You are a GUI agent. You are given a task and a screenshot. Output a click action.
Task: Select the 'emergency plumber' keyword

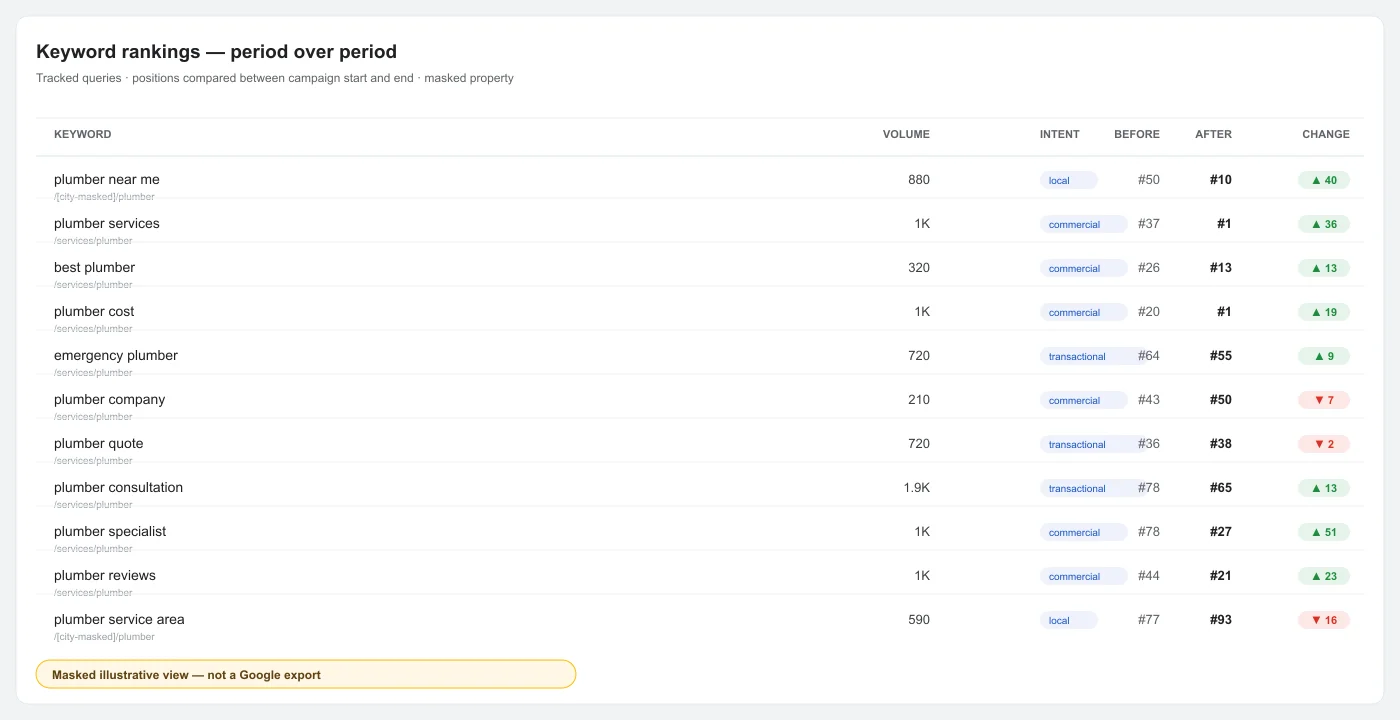point(116,356)
